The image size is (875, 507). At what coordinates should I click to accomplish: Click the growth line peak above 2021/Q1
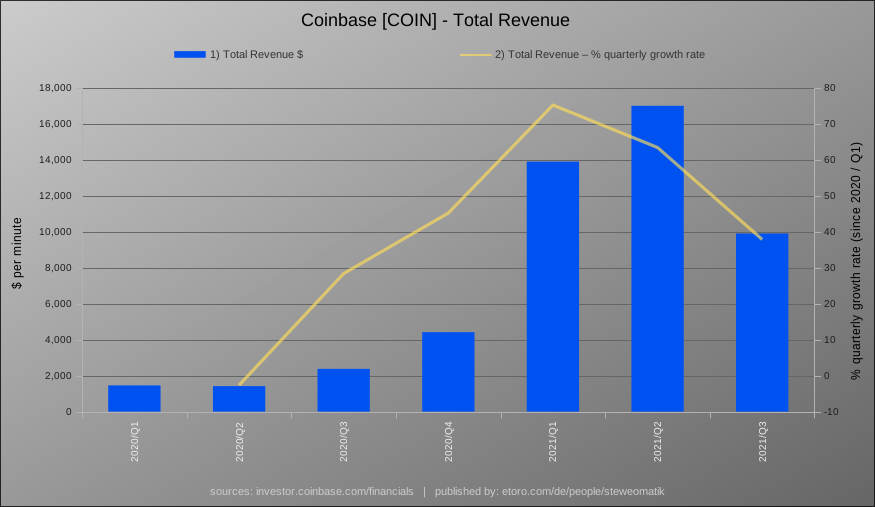553,105
